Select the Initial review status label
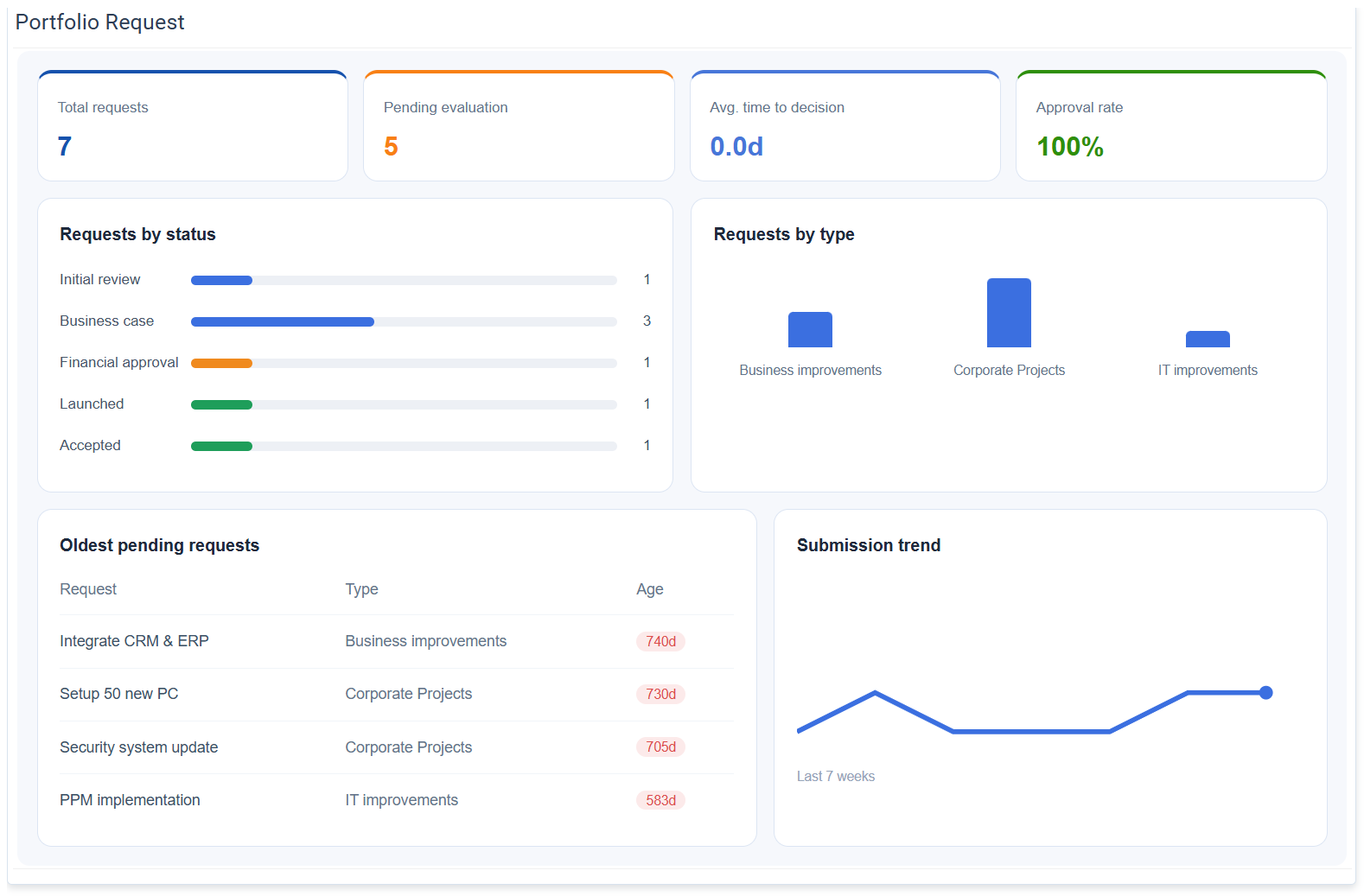This screenshot has height=896, width=1364. pos(99,279)
